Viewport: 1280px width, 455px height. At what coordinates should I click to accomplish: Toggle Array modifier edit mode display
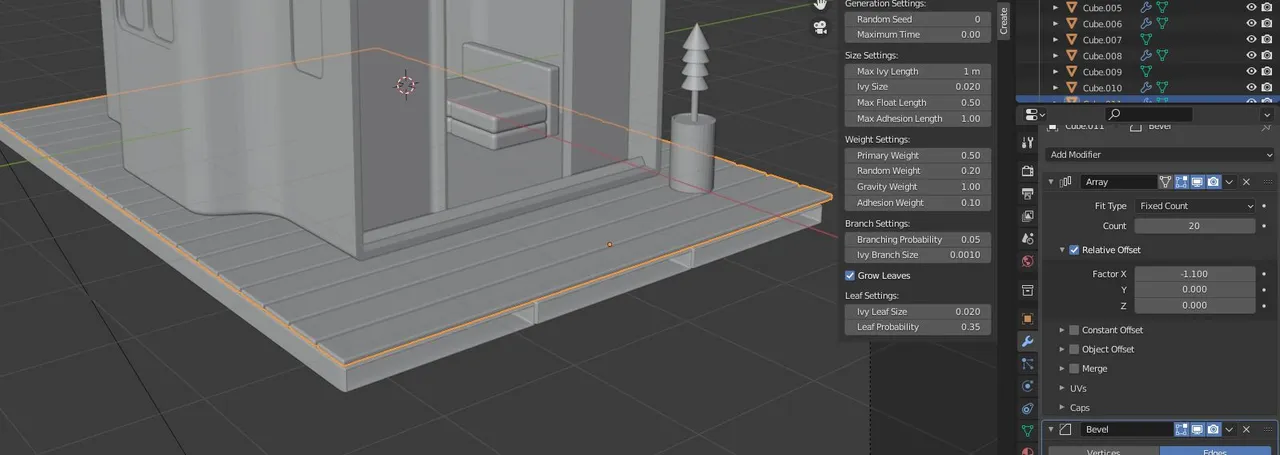click(x=1181, y=182)
